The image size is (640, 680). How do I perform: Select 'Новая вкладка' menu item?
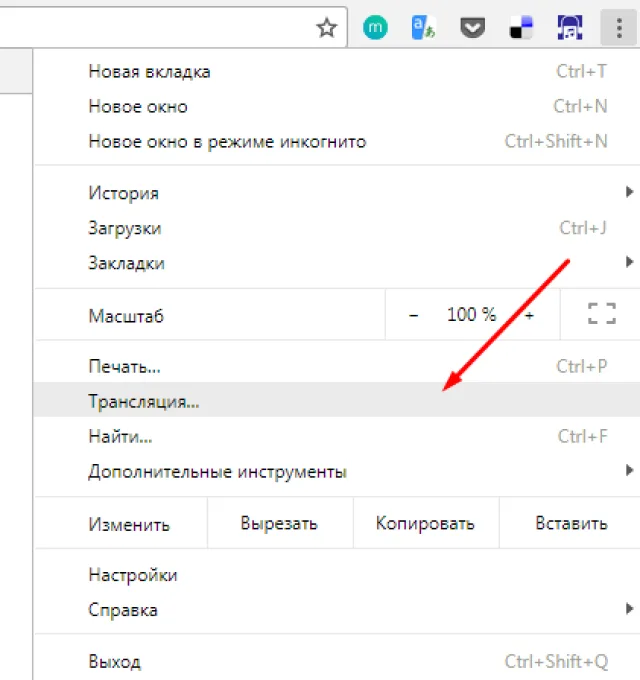click(337, 72)
